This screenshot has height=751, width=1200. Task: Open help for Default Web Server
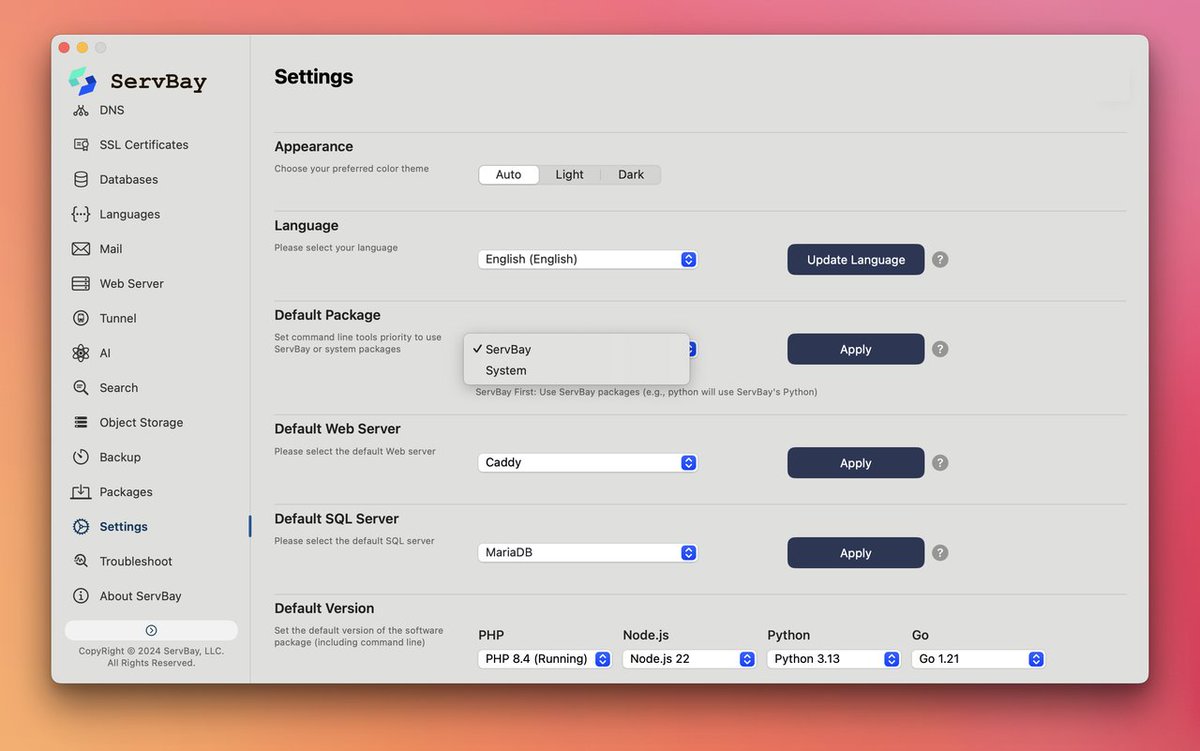click(x=940, y=463)
